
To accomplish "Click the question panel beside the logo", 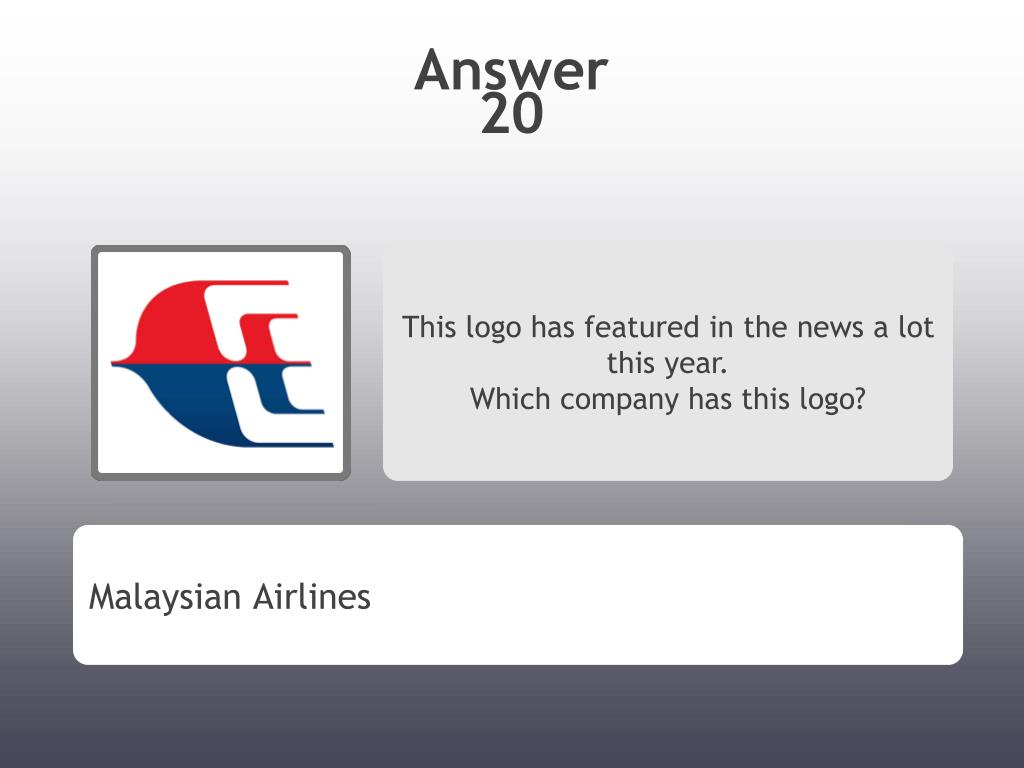I will pos(667,363).
